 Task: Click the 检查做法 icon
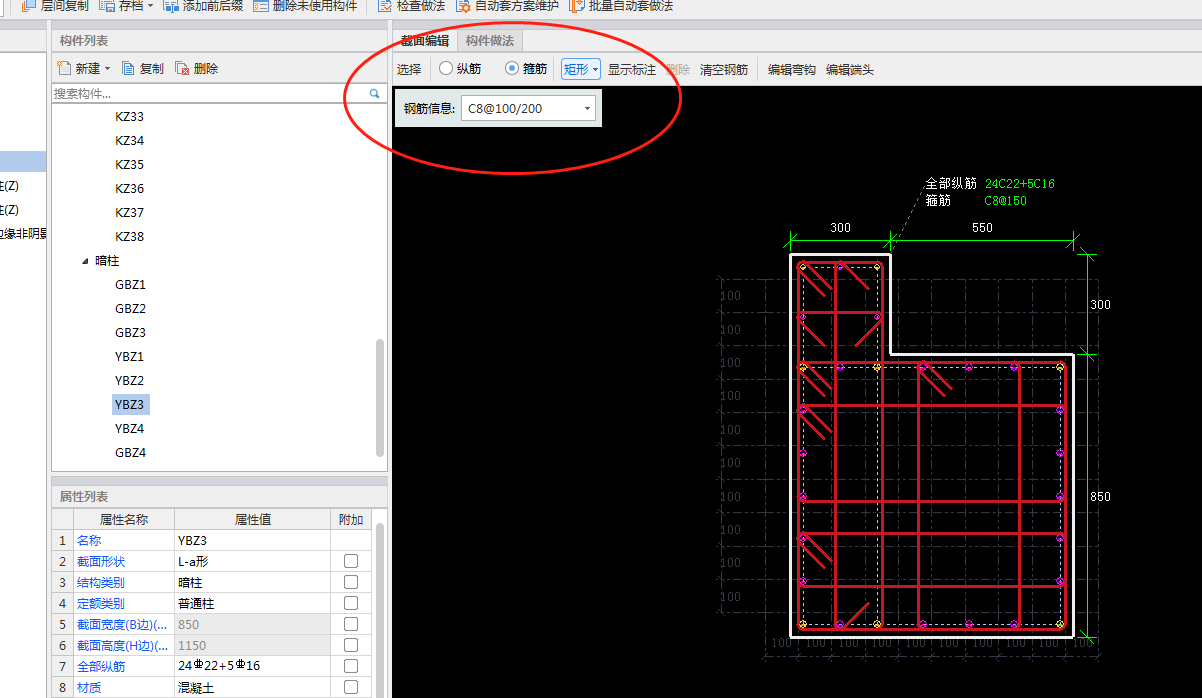click(x=385, y=6)
